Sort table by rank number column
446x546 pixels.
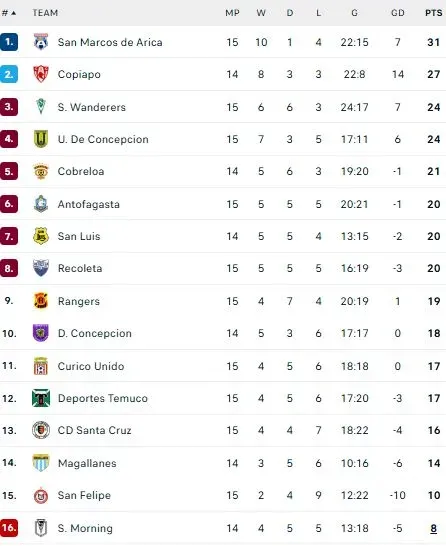pos(9,13)
